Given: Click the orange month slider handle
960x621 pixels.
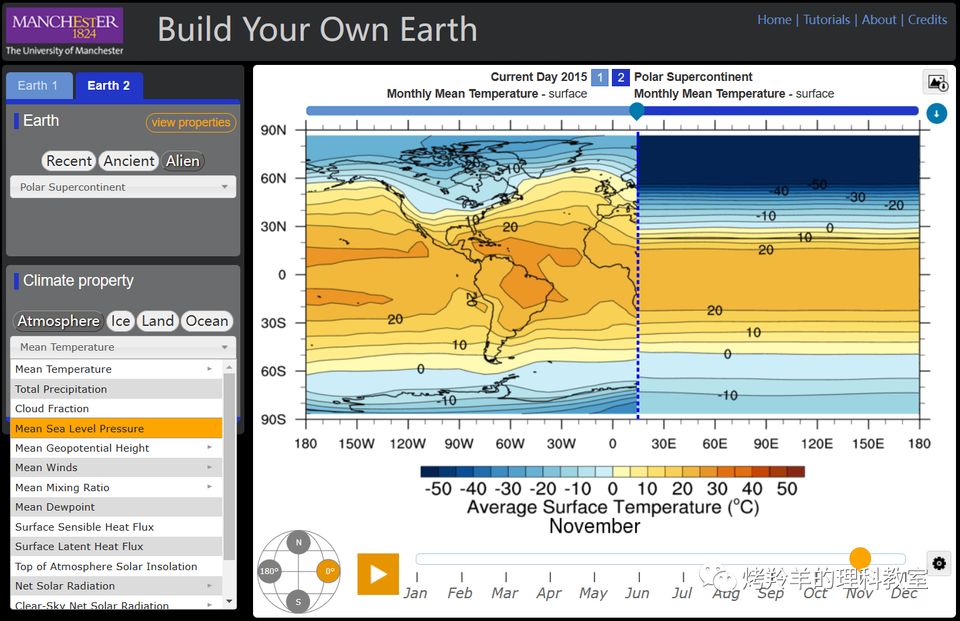Looking at the screenshot, I should click(x=859, y=559).
